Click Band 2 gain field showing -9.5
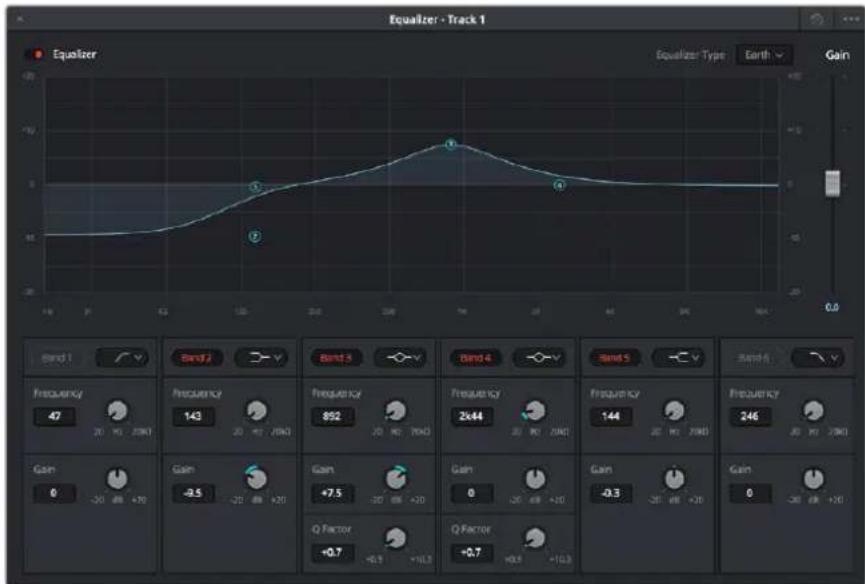Viewport: 865px width, 584px height. (193, 493)
